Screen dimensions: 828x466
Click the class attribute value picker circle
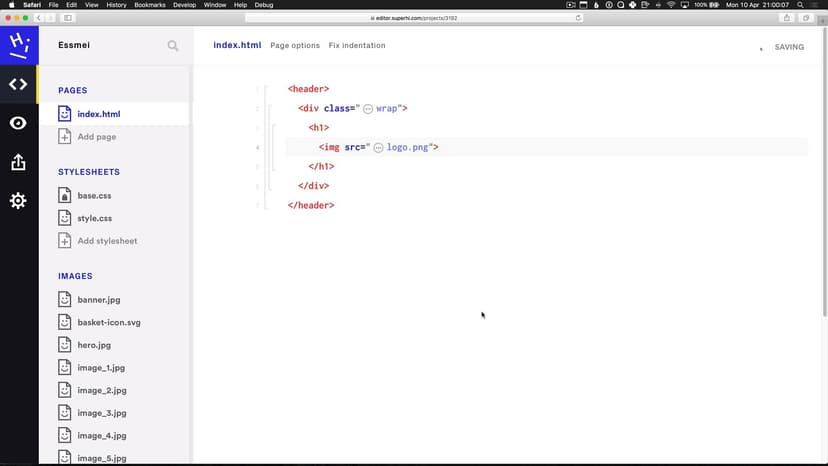tap(368, 108)
